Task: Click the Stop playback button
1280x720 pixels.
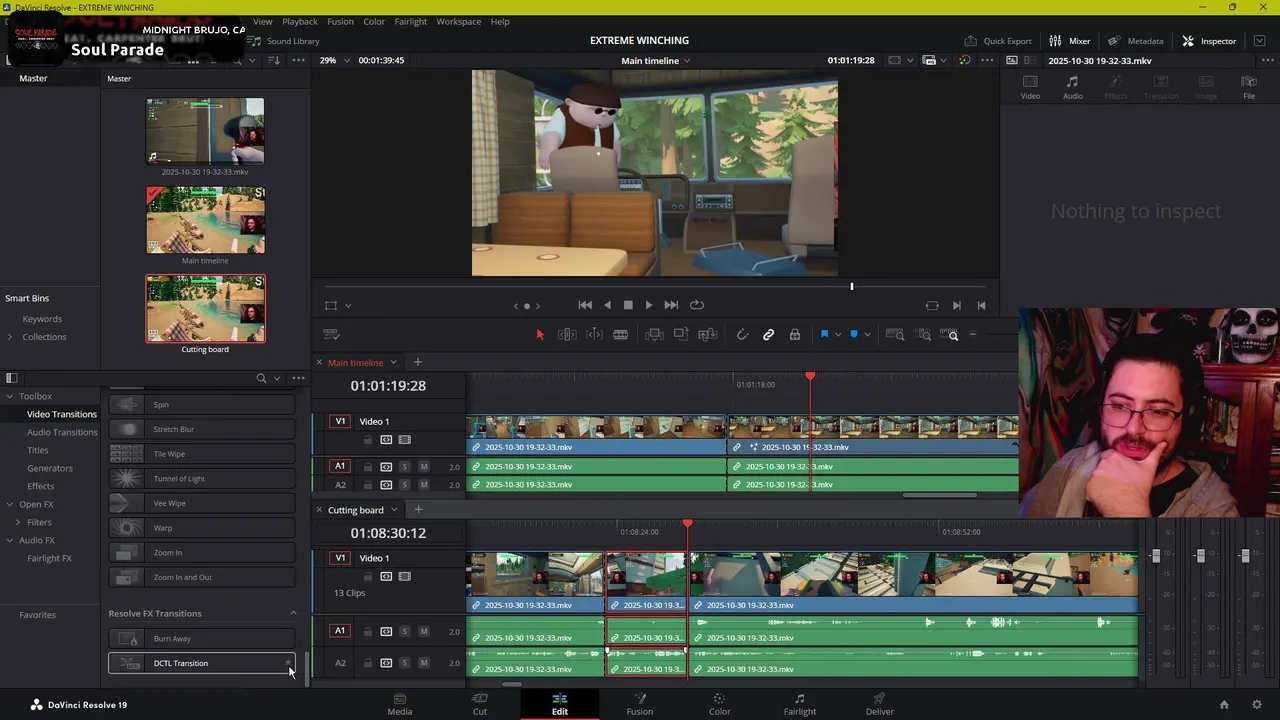Action: point(628,305)
